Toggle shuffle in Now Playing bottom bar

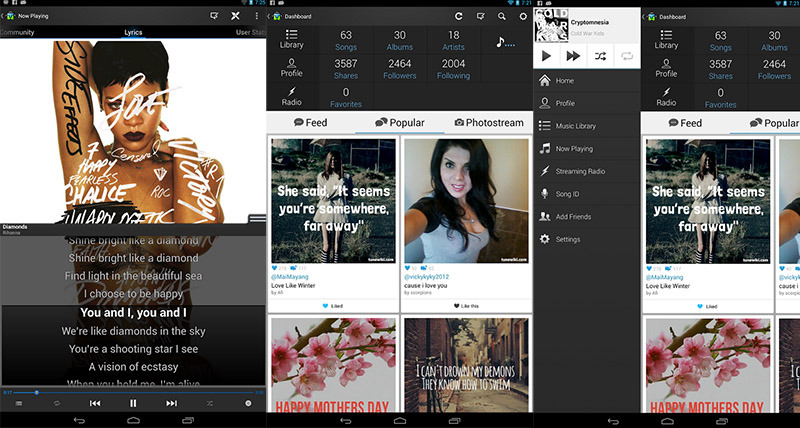point(210,404)
